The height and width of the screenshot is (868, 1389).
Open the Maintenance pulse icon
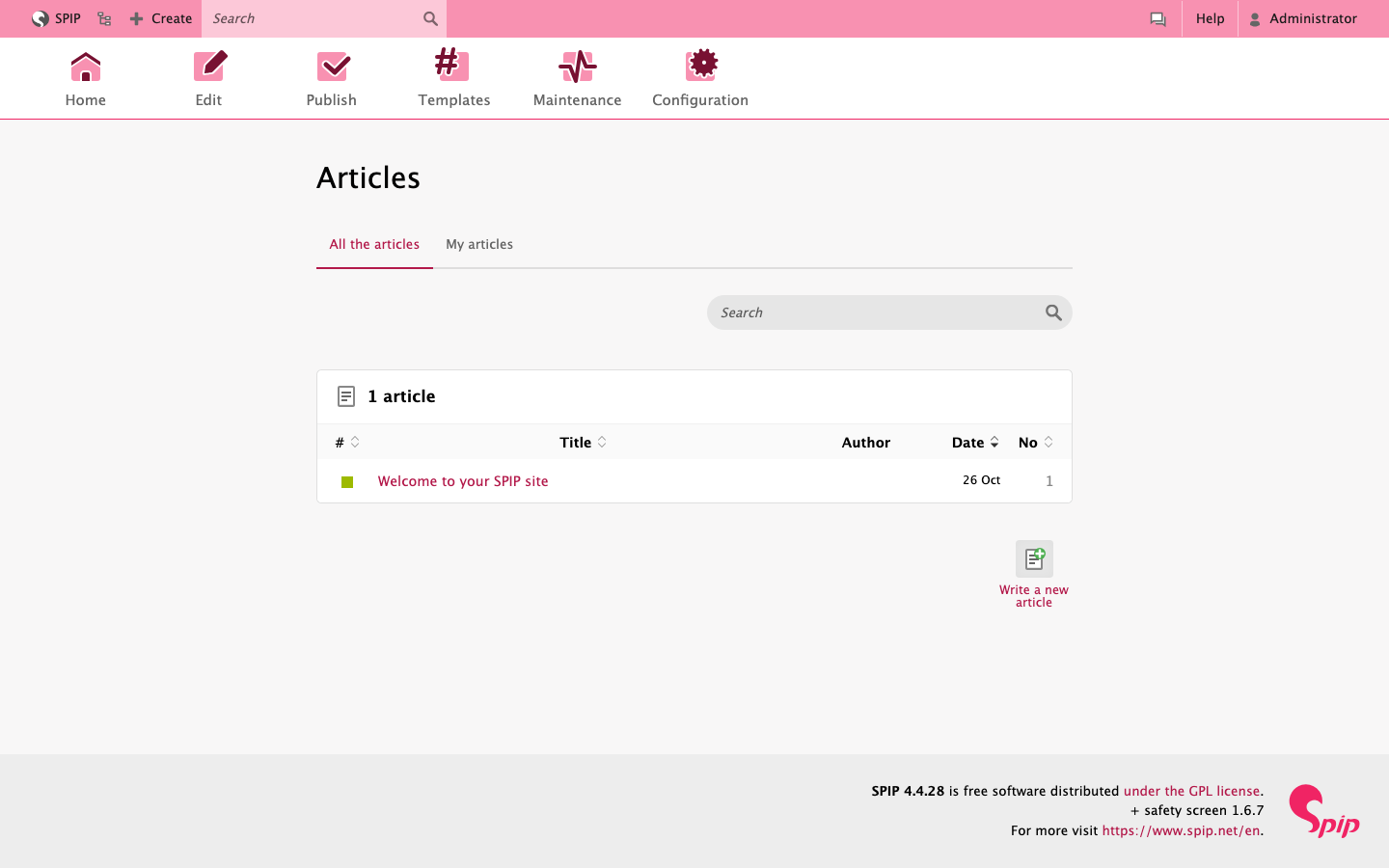click(578, 67)
